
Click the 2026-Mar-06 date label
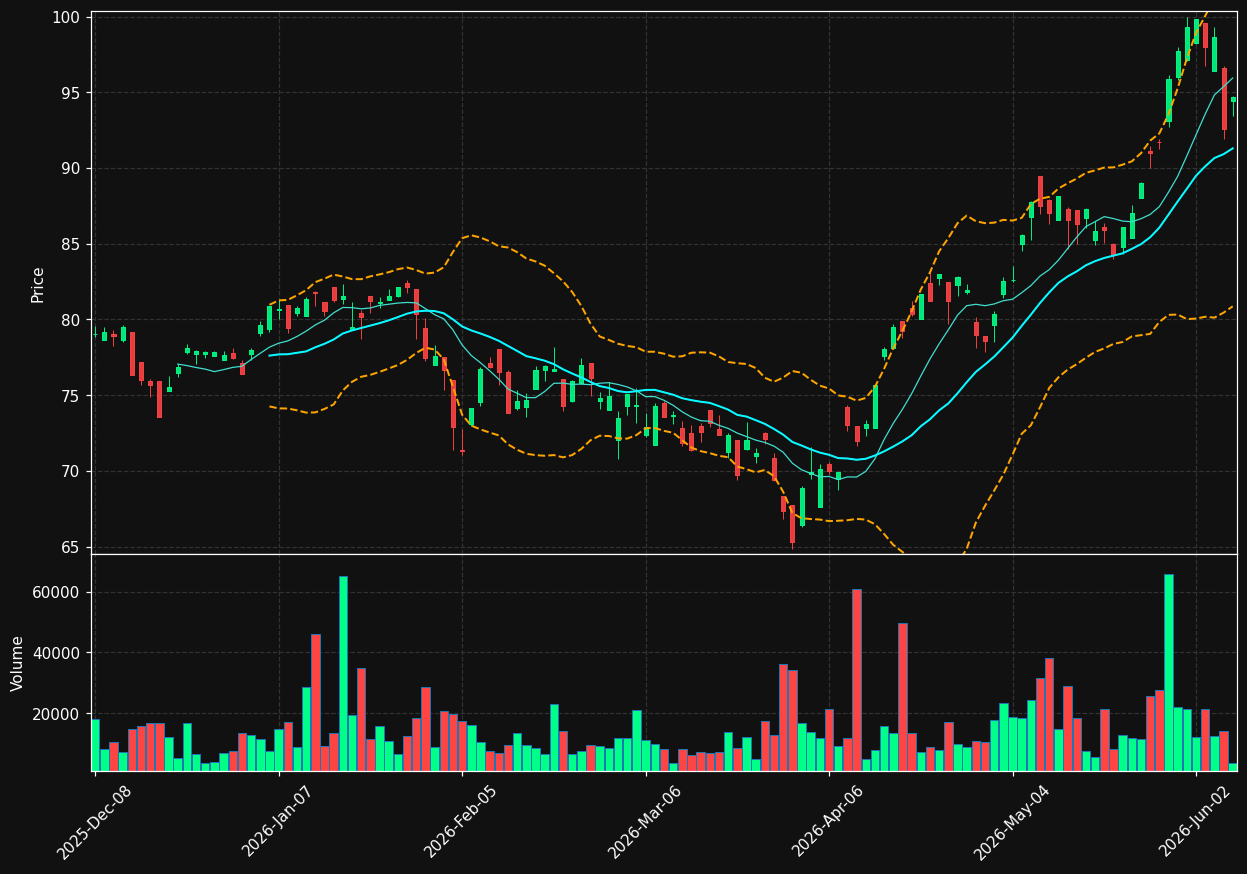(645, 822)
